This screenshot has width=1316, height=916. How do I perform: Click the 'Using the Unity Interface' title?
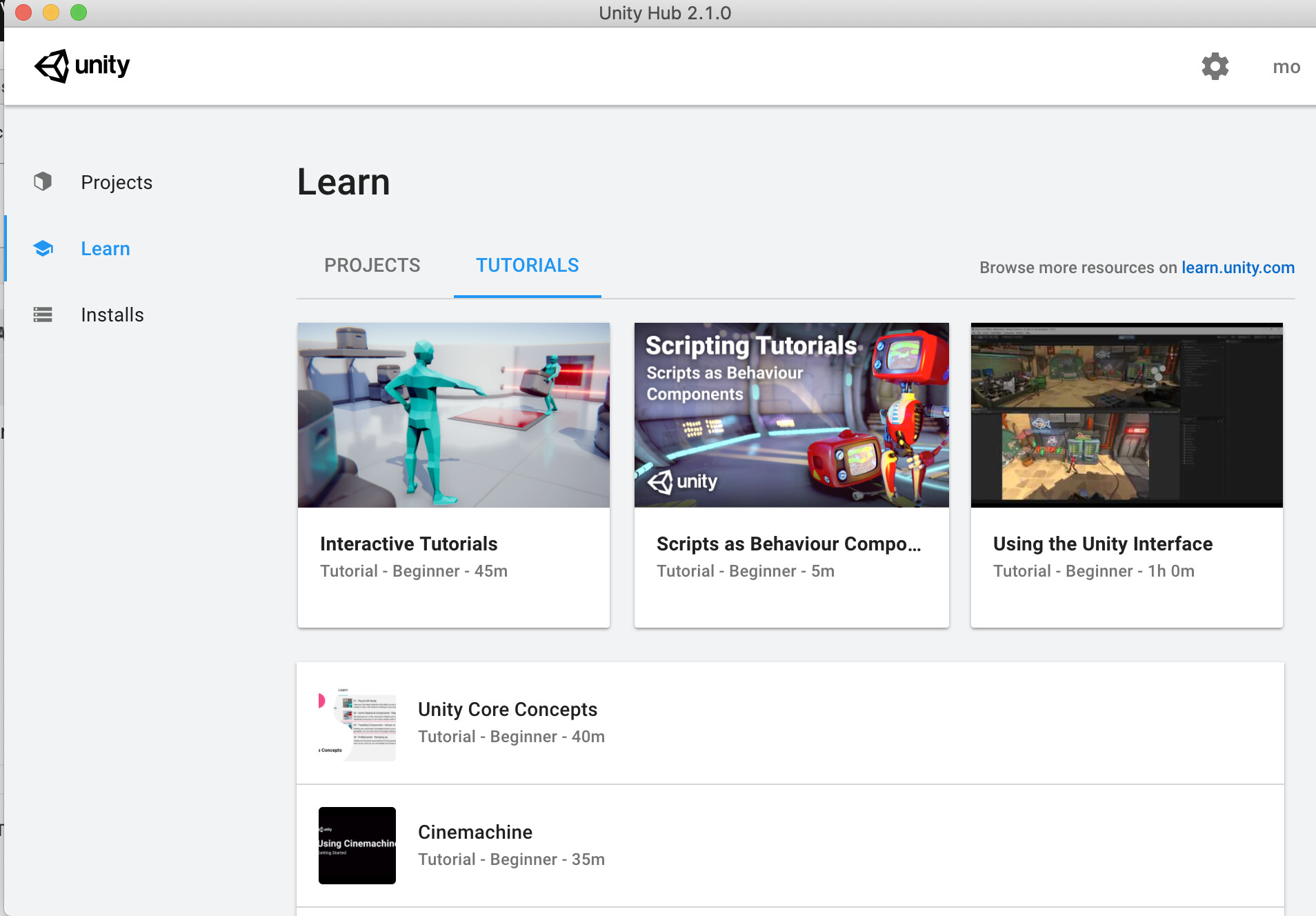[x=1103, y=544]
